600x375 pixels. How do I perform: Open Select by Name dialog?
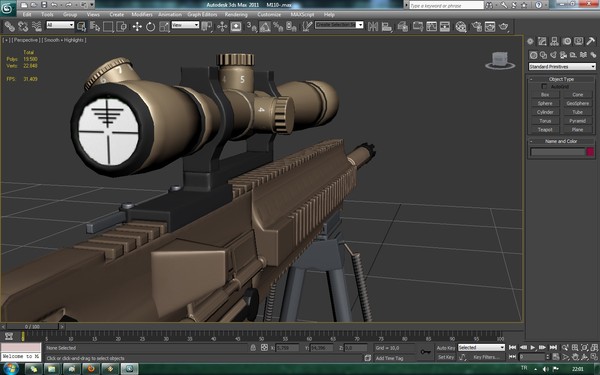[95, 26]
